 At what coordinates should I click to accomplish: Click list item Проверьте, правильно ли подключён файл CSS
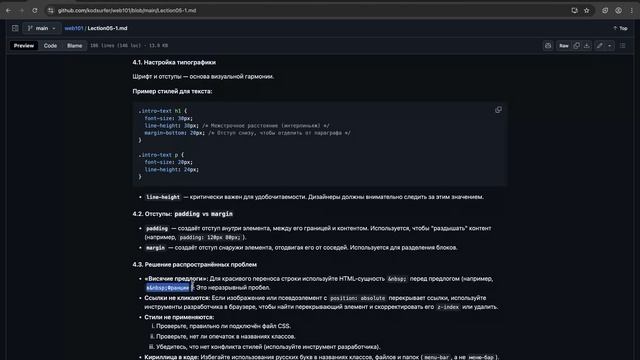[223, 326]
